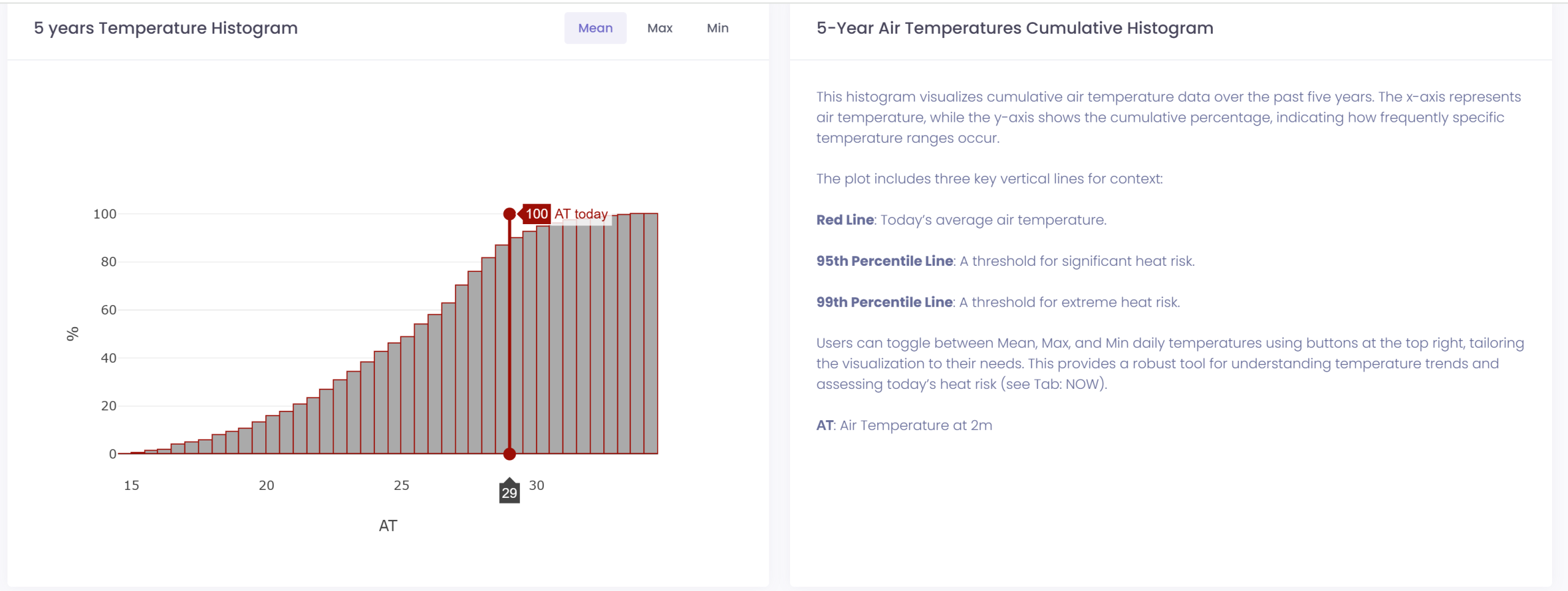The width and height of the screenshot is (1568, 591).
Task: Click the x-axis tick label 30
Action: [537, 486]
